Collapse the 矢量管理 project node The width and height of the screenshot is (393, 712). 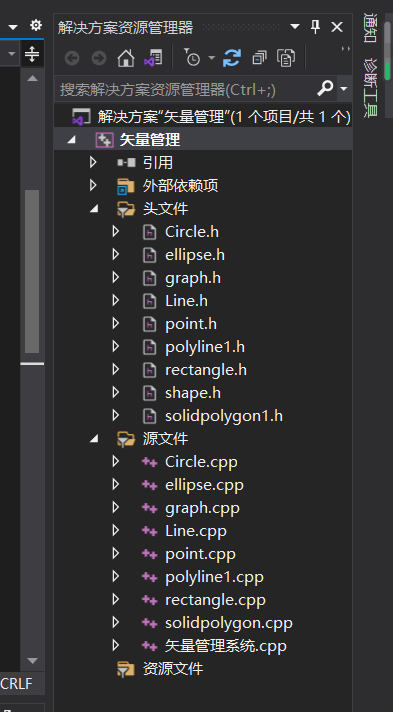tap(71, 140)
